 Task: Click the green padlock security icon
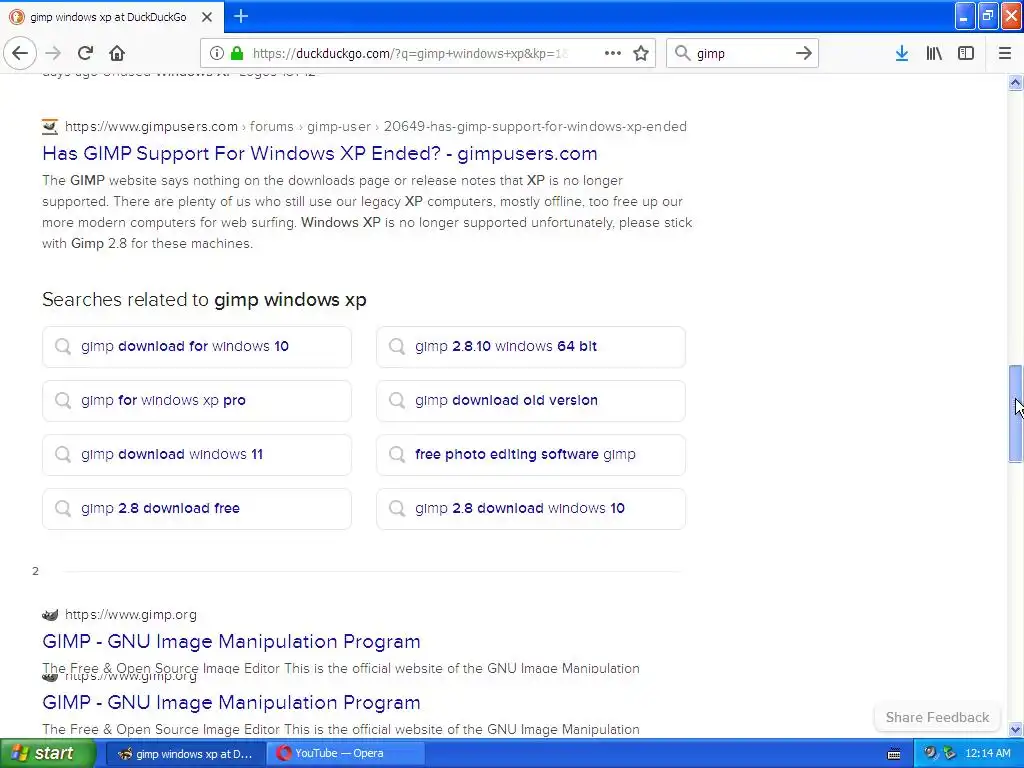[236, 53]
